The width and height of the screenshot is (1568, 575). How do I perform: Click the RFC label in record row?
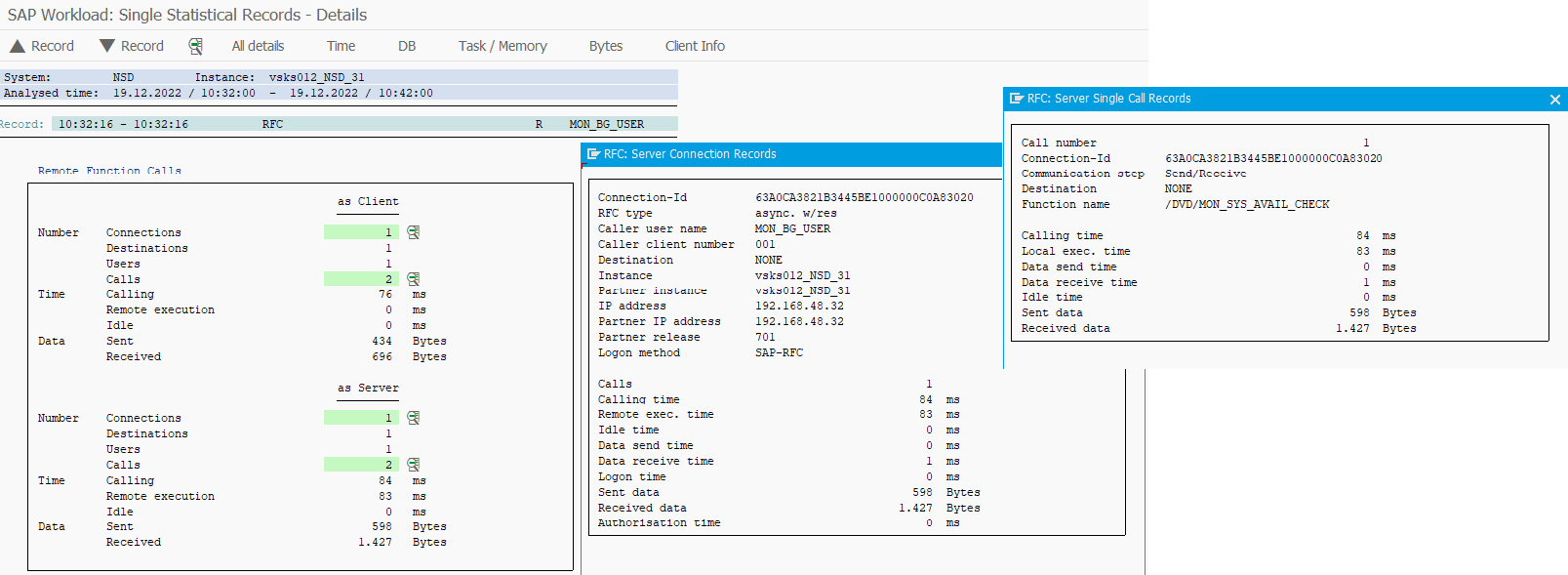coord(272,124)
